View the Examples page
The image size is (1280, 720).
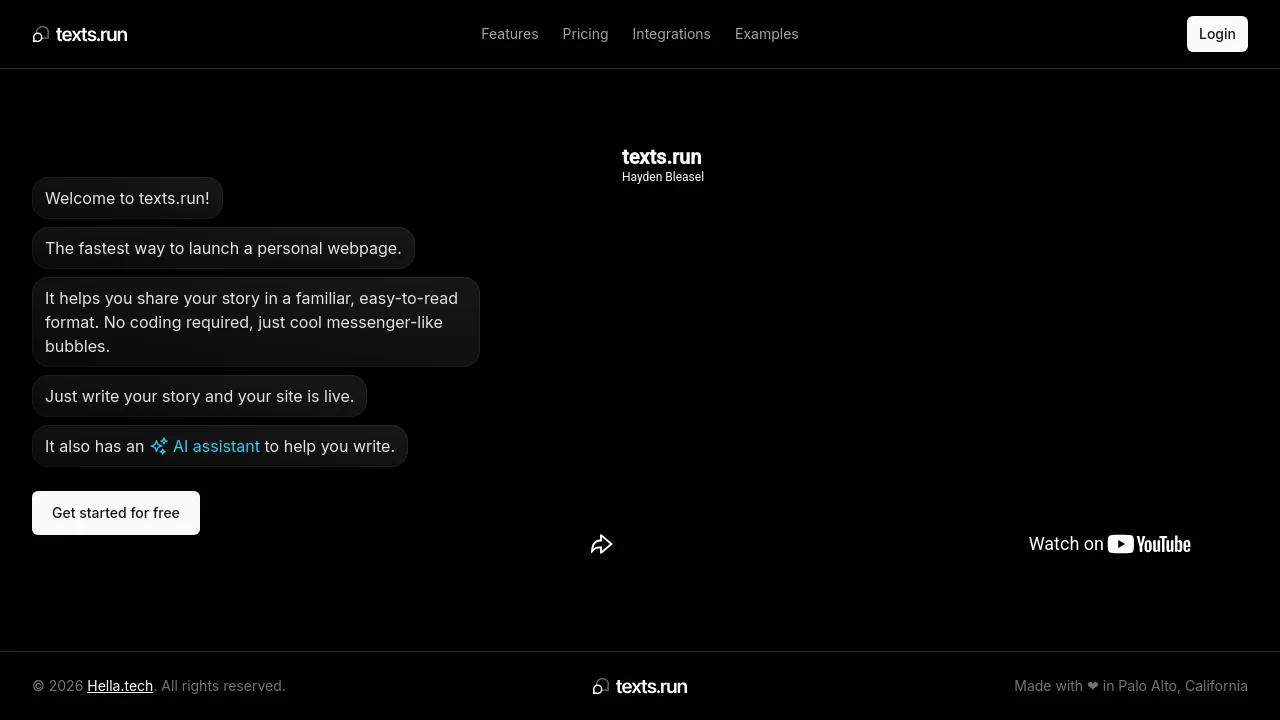pos(767,34)
